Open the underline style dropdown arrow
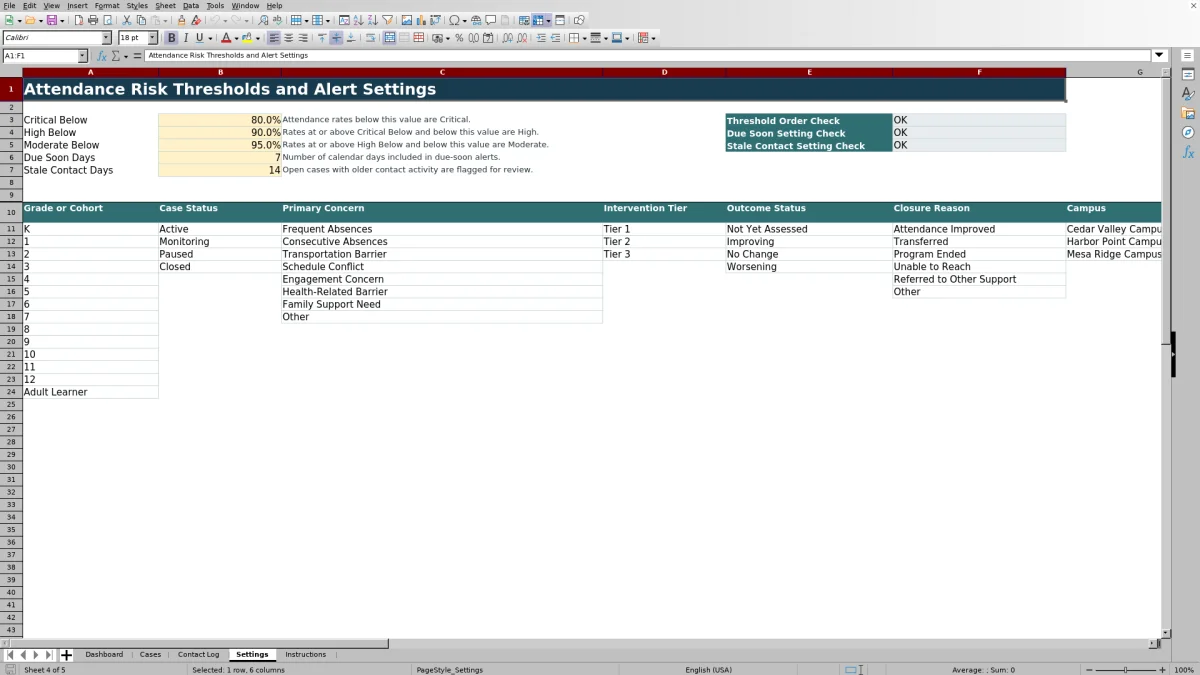 point(210,38)
